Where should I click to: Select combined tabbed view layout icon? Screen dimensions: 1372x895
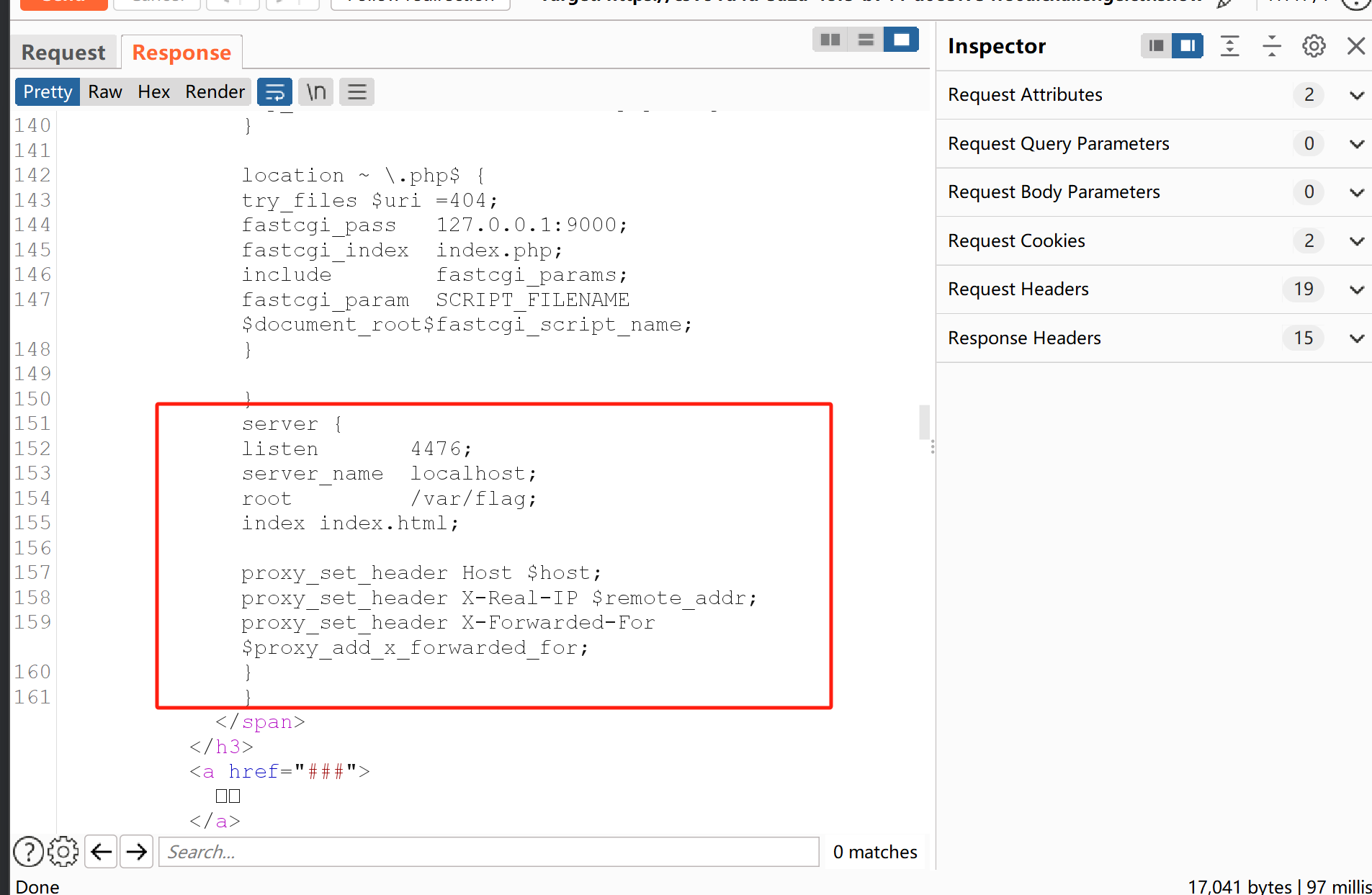901,40
